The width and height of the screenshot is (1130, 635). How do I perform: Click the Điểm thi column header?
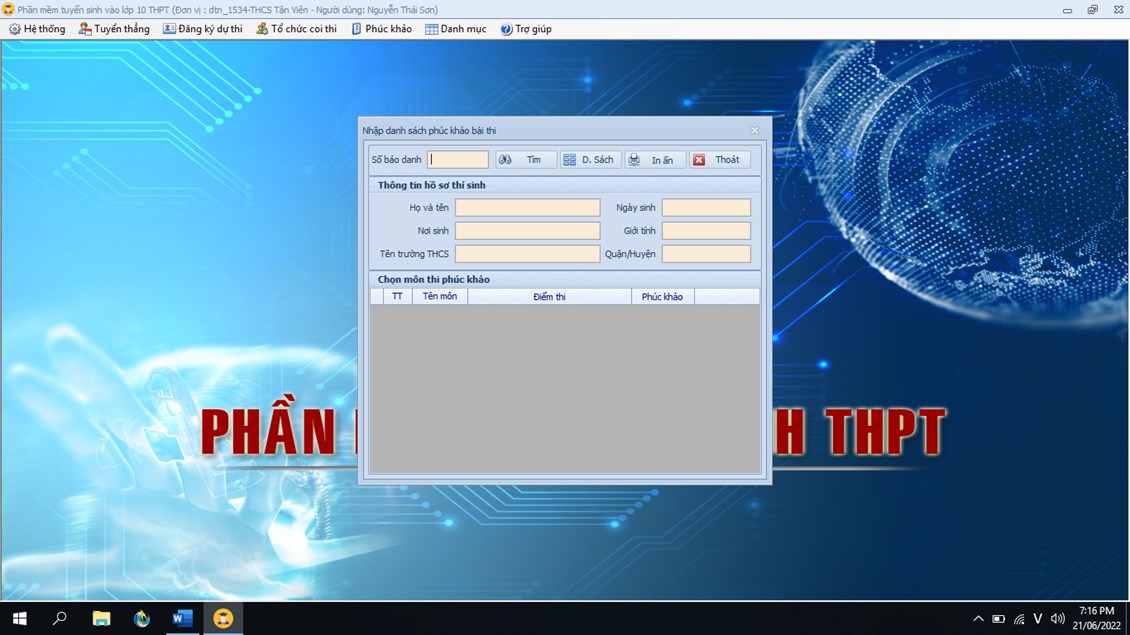coord(549,297)
